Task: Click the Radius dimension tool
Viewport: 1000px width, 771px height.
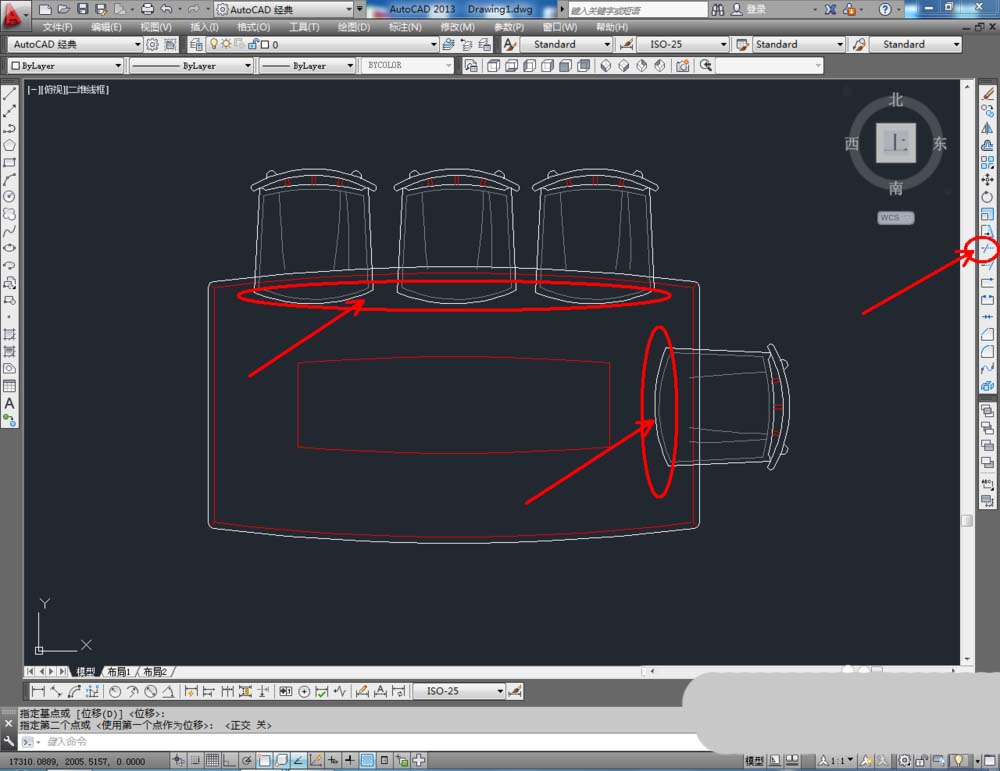Action: pos(115,691)
